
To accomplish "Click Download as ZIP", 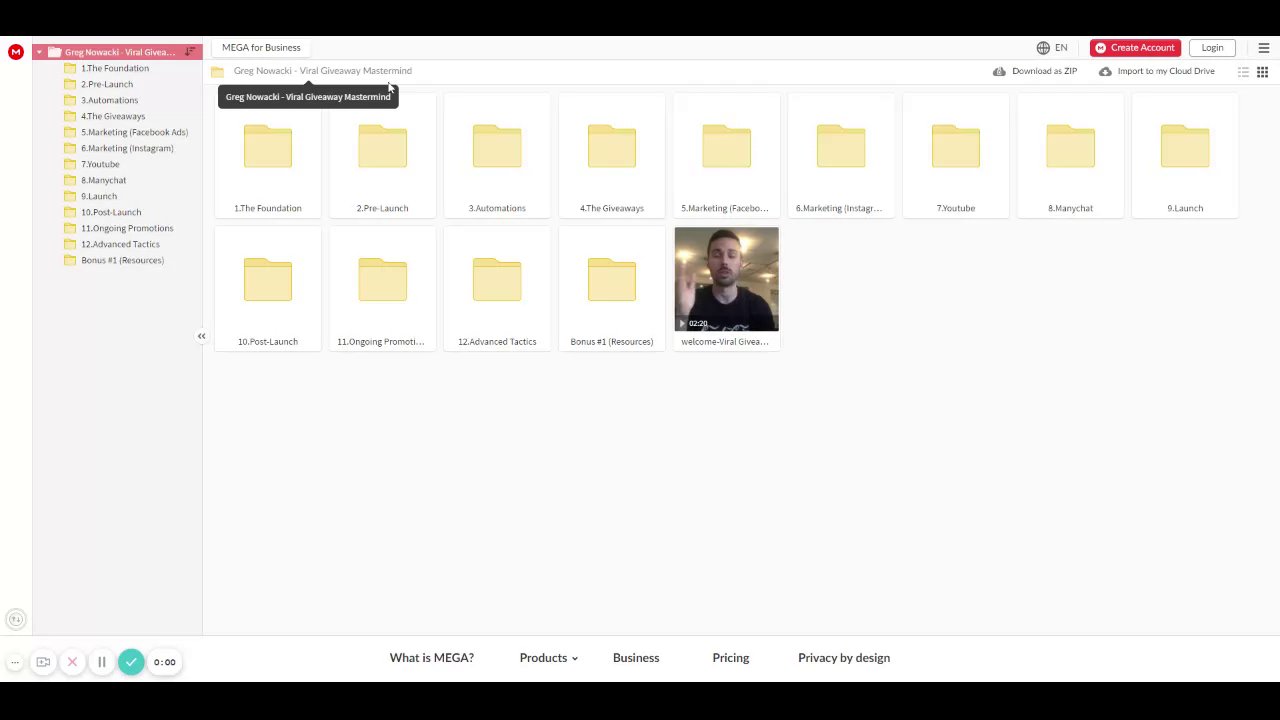I will tap(1035, 72).
